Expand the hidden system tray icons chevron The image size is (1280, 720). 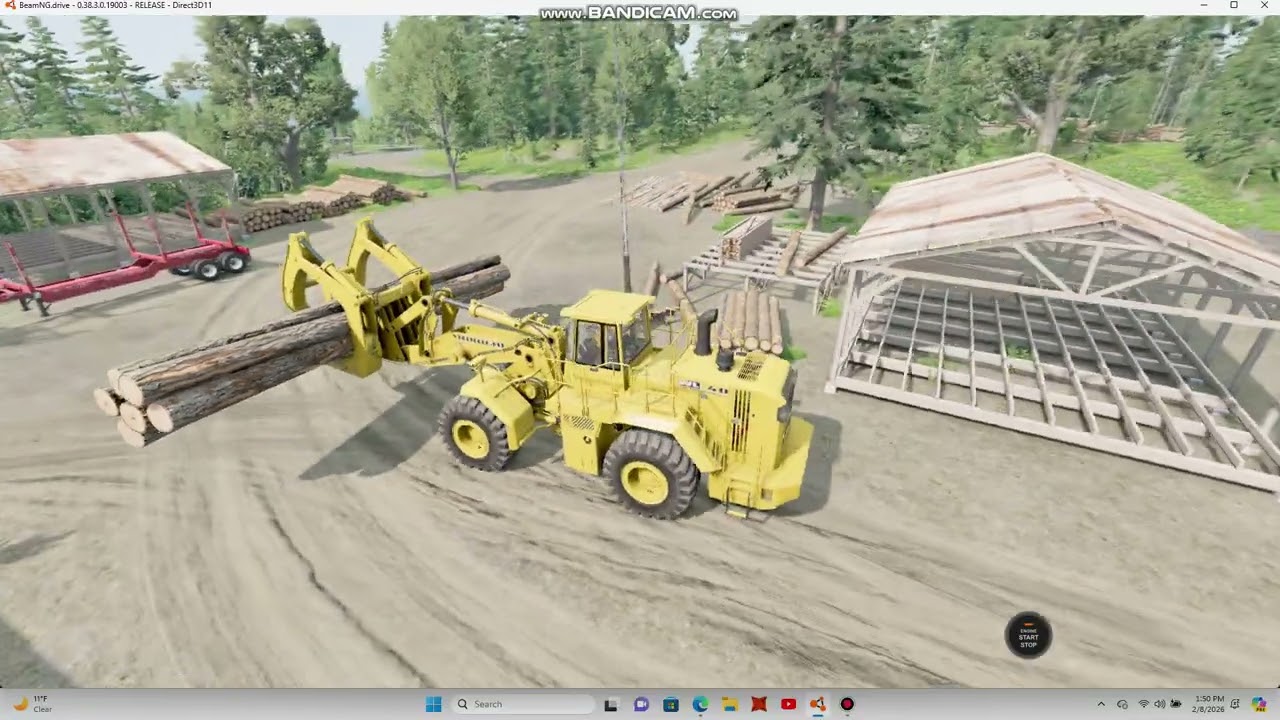(1101, 704)
